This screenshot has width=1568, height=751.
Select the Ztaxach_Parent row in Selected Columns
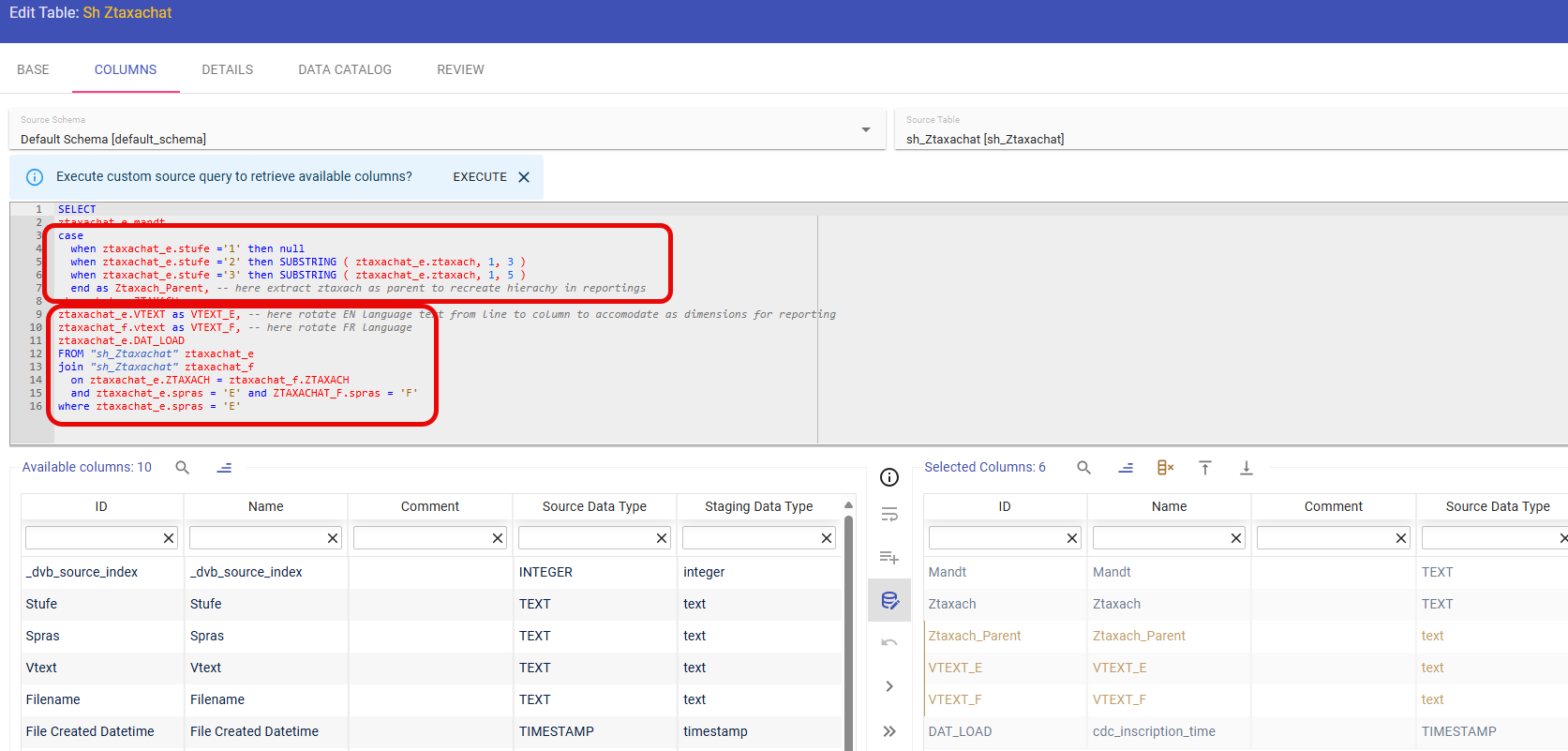(975, 636)
